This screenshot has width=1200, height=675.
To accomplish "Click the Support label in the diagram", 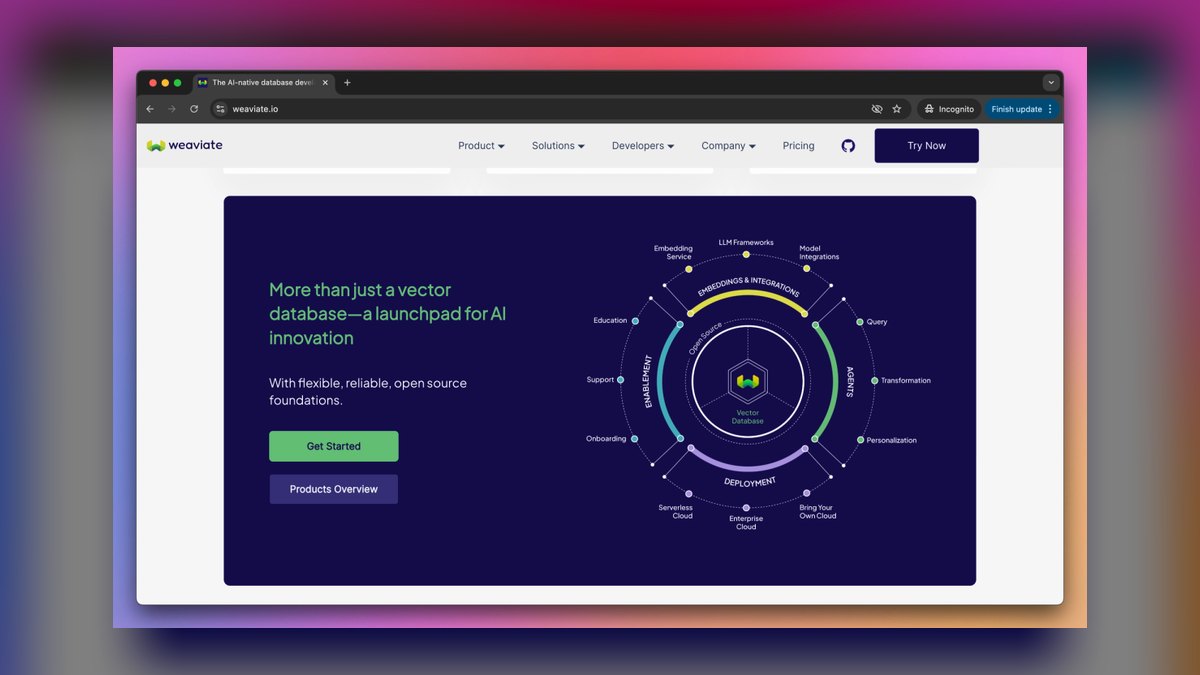I will coord(600,380).
